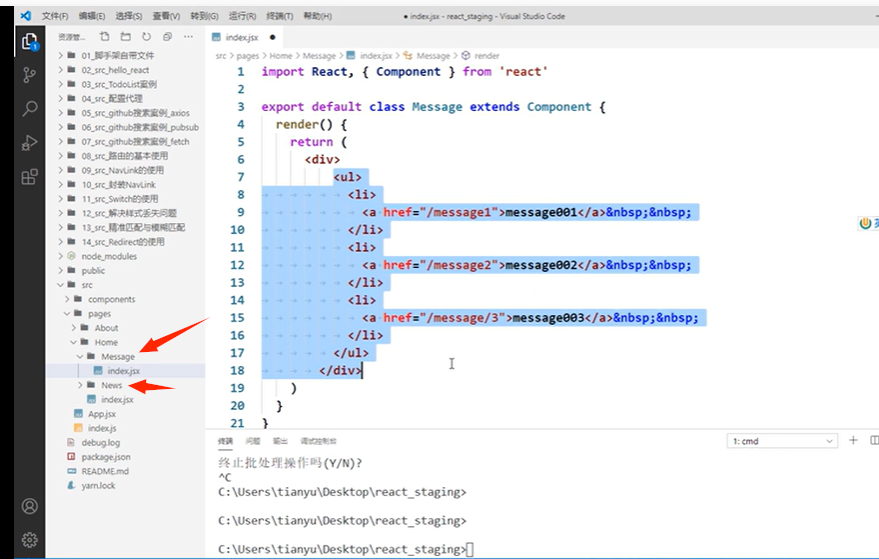The width and height of the screenshot is (879, 559).
Task: Expand the 01_脚手架自带文件 folder
Action: 126,56
